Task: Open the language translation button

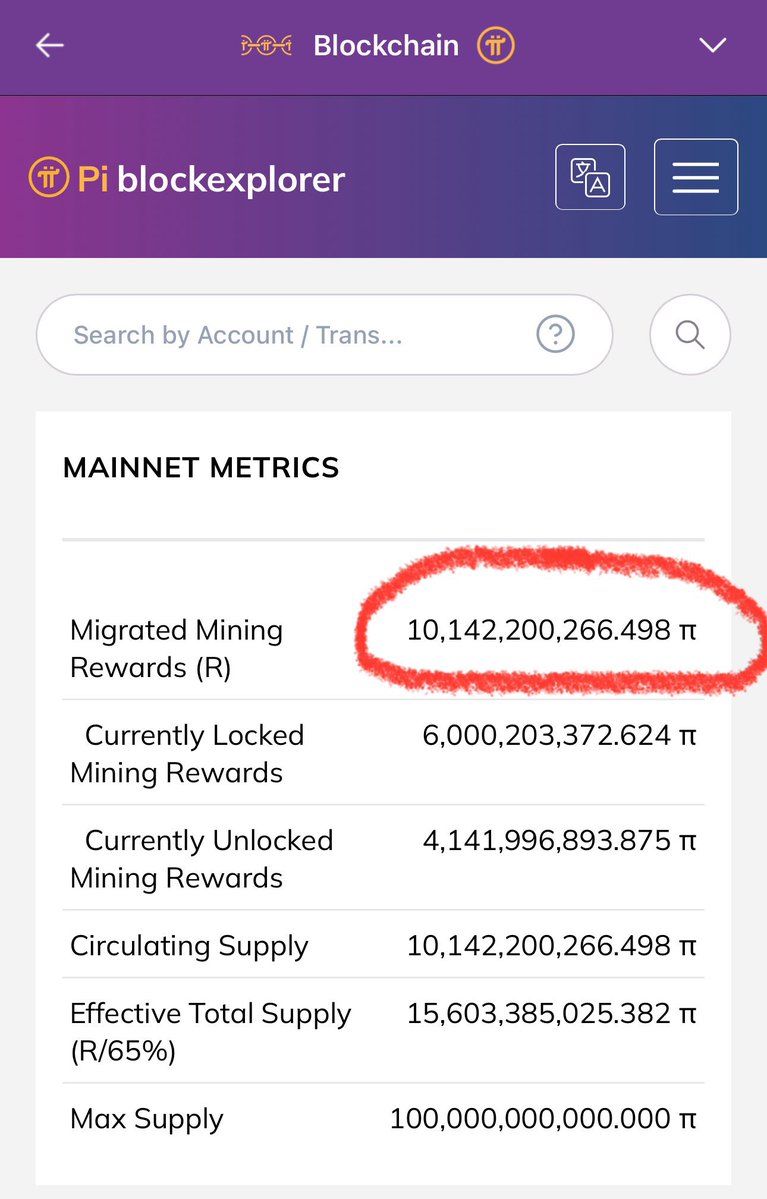Action: pyautogui.click(x=590, y=177)
